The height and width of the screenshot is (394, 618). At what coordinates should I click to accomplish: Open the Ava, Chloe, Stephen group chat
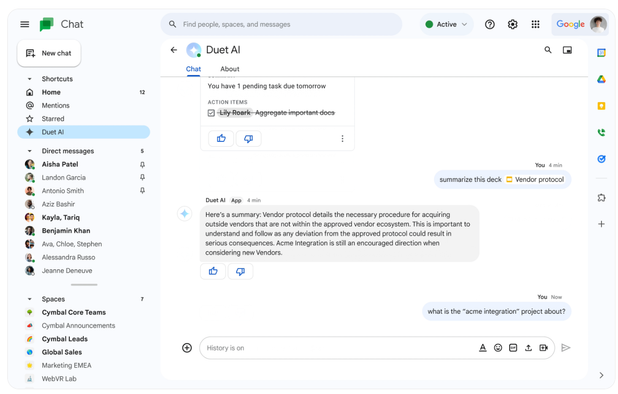(x=84, y=244)
